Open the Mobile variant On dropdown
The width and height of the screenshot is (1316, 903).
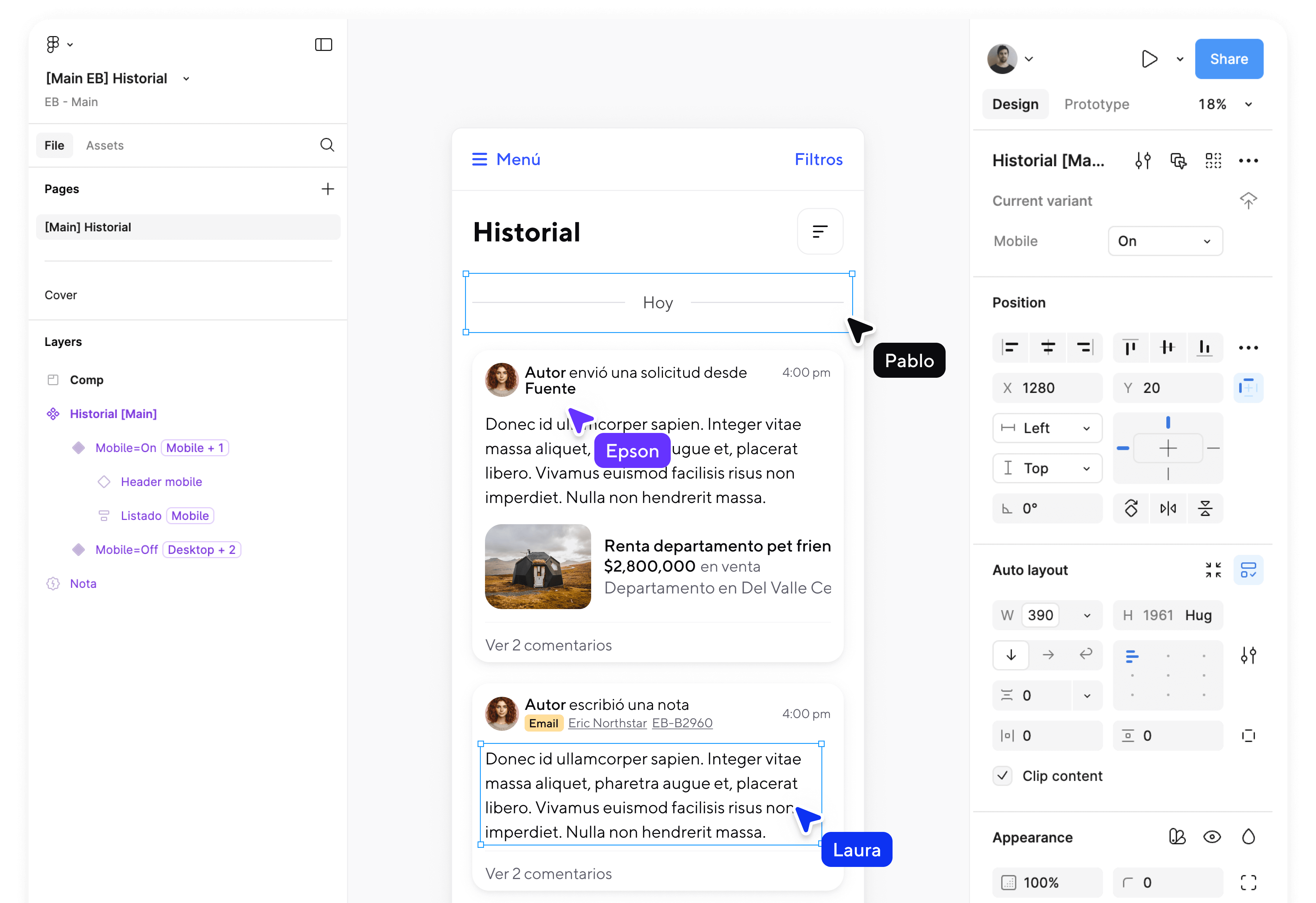(1165, 241)
